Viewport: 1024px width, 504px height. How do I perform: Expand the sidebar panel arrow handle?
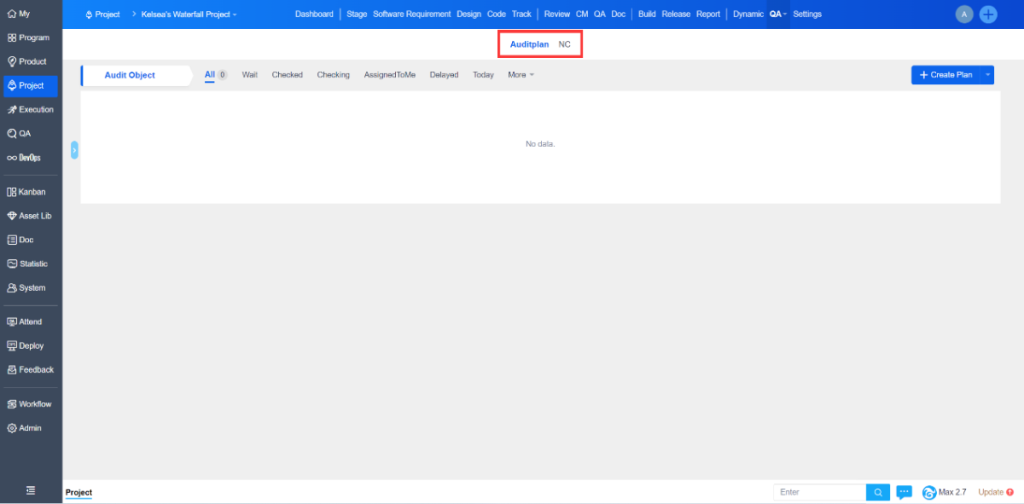click(x=75, y=150)
